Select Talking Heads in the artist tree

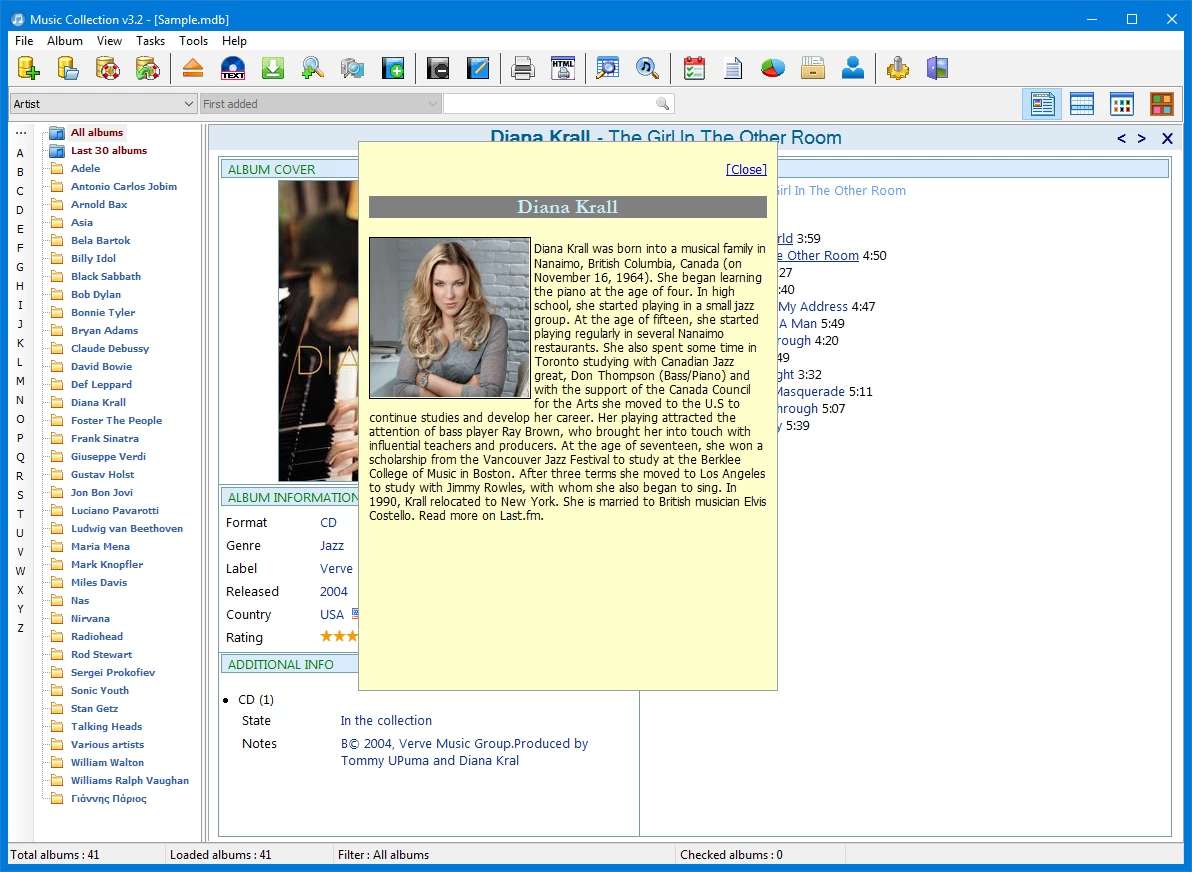106,727
